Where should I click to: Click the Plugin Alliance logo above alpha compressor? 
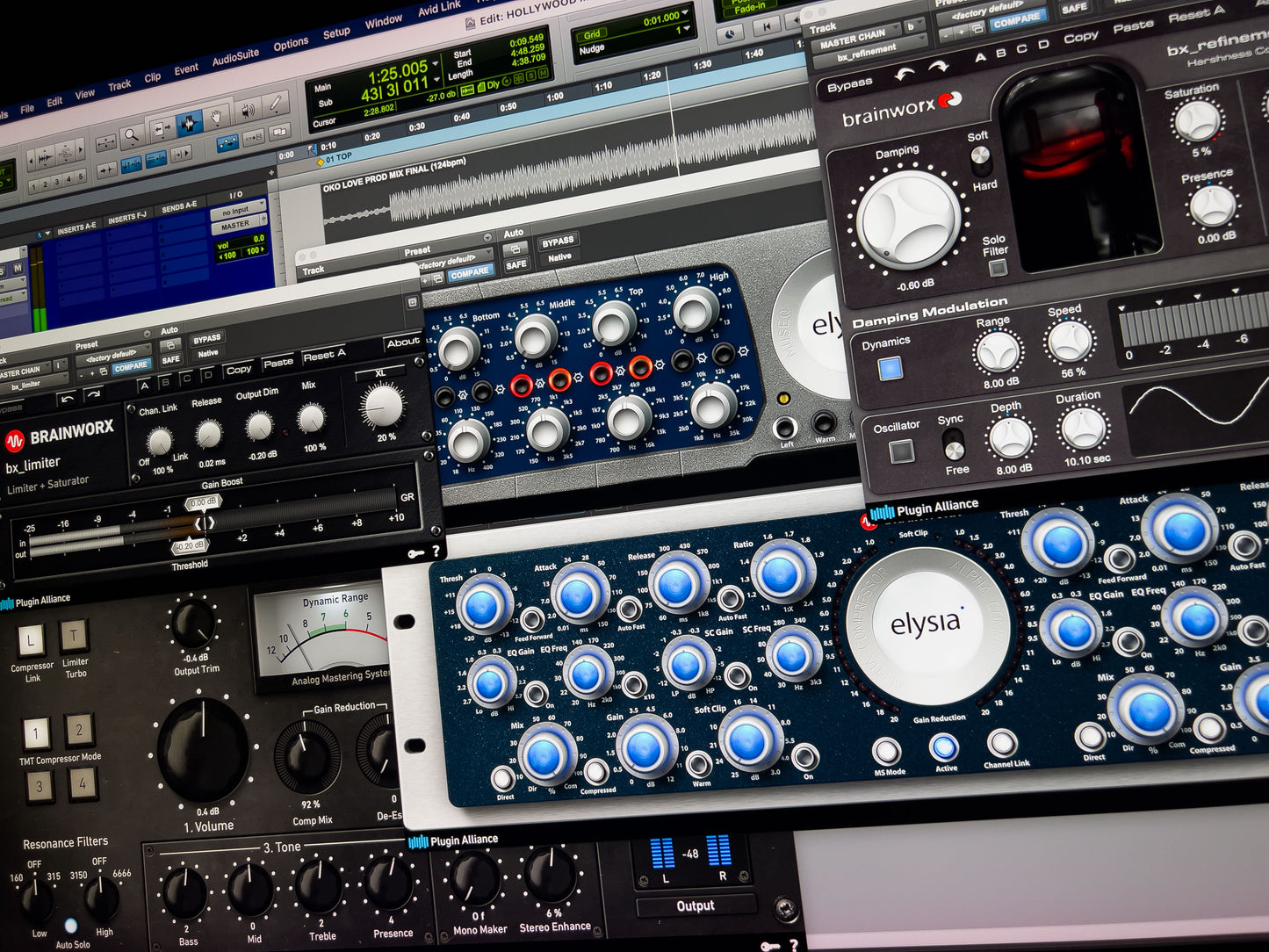point(924,508)
